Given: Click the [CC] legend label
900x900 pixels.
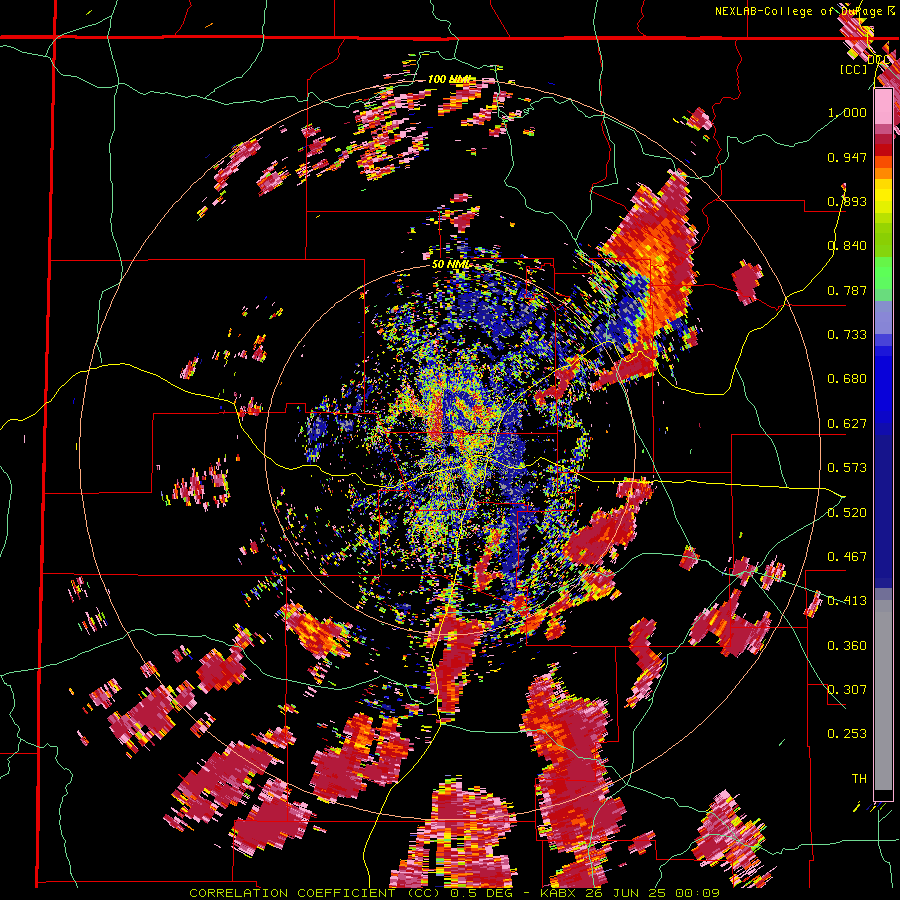Looking at the screenshot, I should coord(853,69).
